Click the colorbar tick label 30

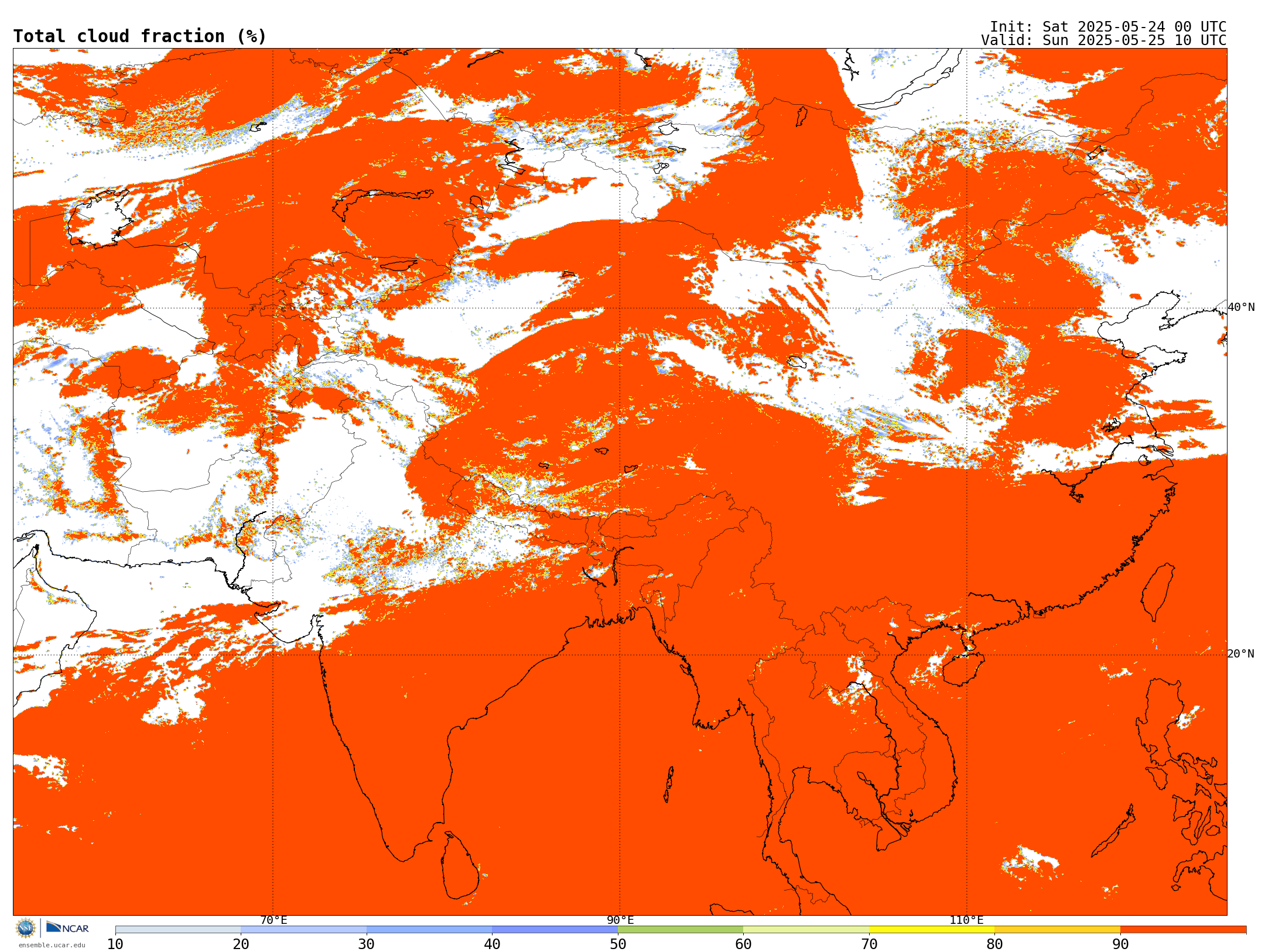(367, 944)
